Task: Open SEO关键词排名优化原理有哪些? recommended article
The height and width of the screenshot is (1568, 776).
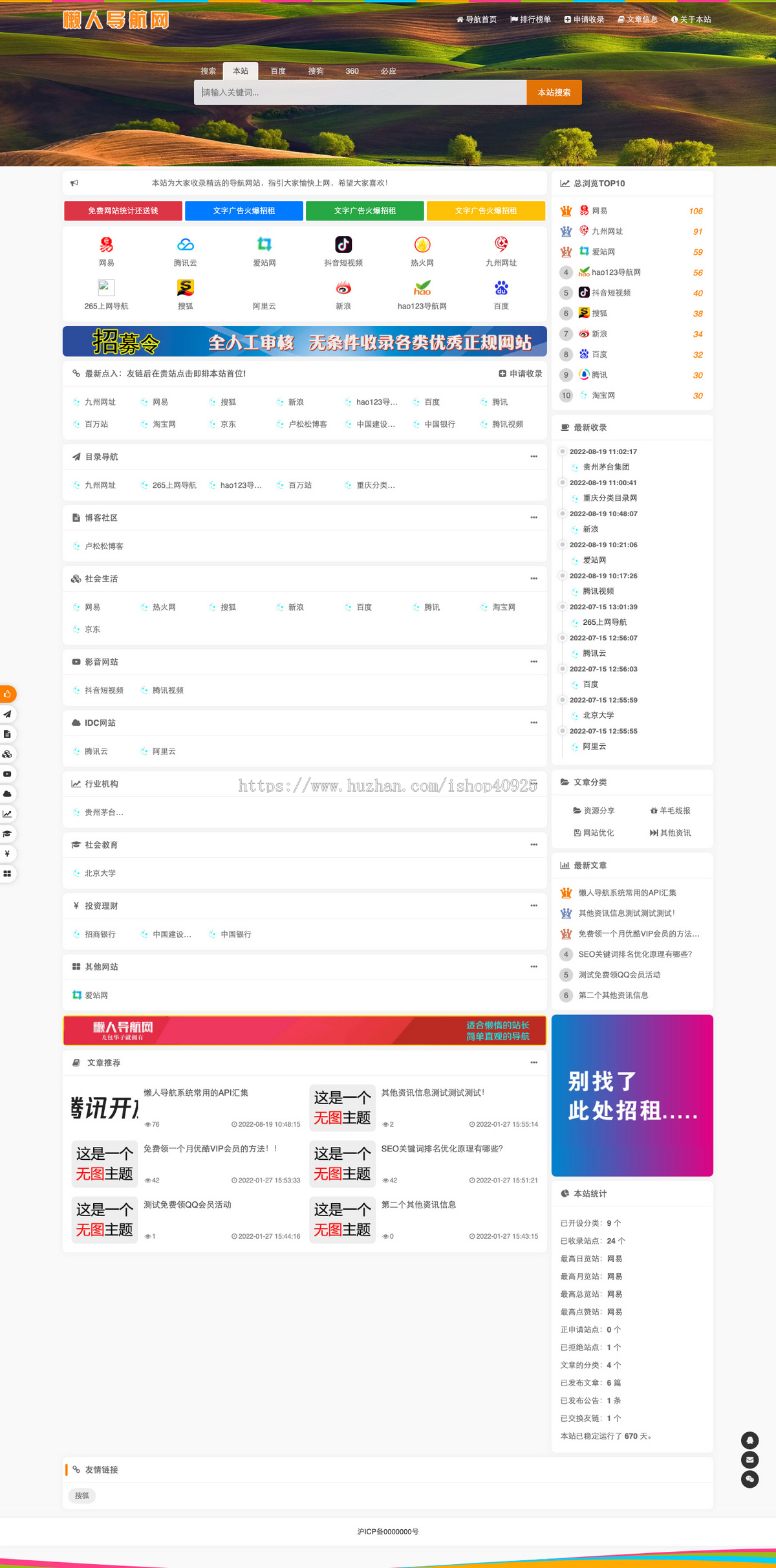Action: click(442, 1149)
